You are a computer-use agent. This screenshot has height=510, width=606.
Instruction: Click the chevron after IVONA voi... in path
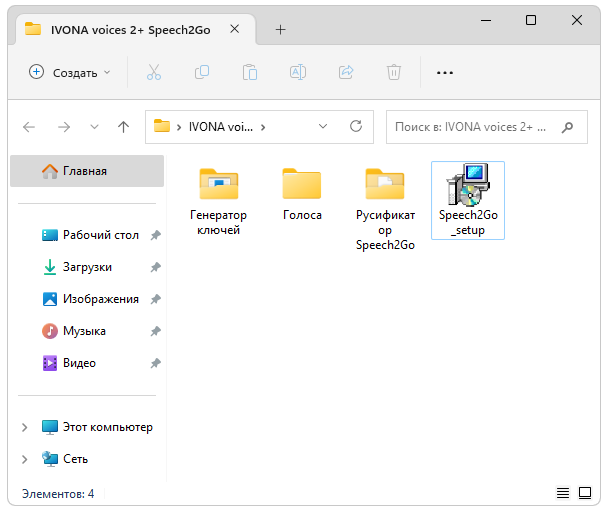tap(263, 127)
